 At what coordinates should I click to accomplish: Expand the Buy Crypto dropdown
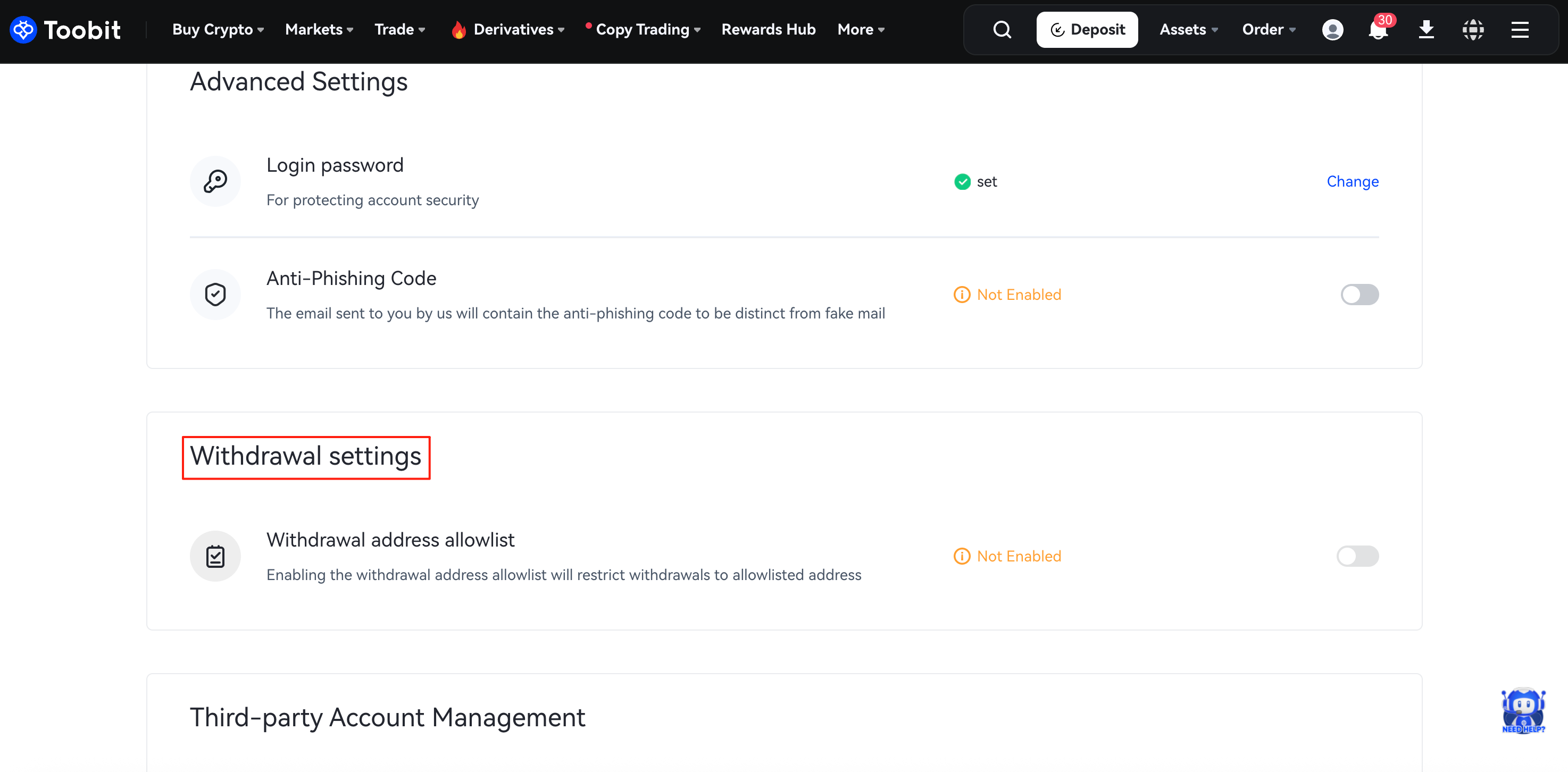click(218, 29)
